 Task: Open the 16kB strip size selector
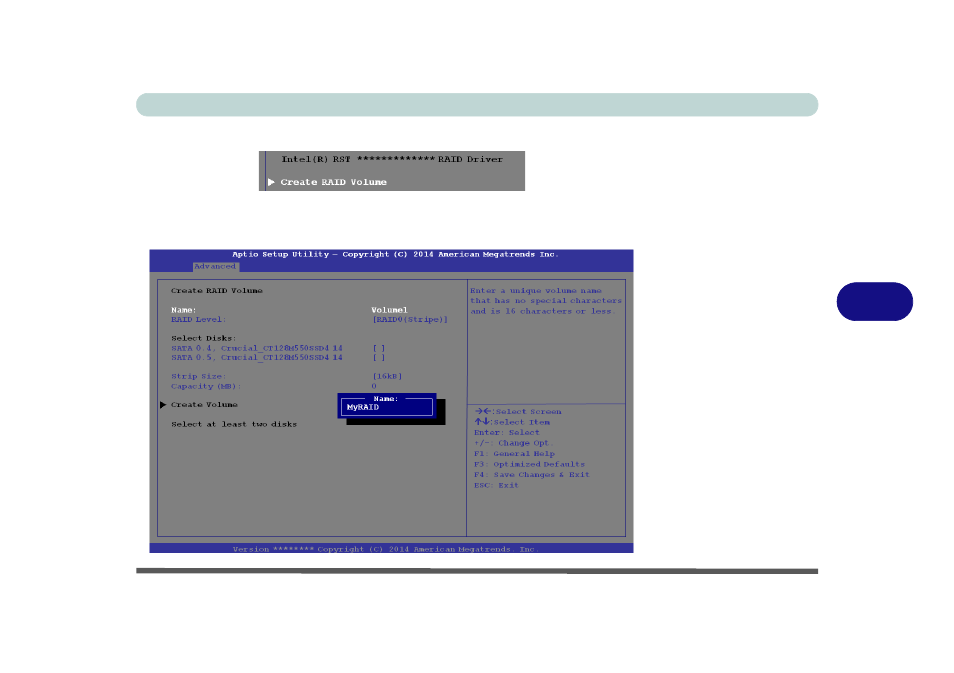pyautogui.click(x=386, y=376)
